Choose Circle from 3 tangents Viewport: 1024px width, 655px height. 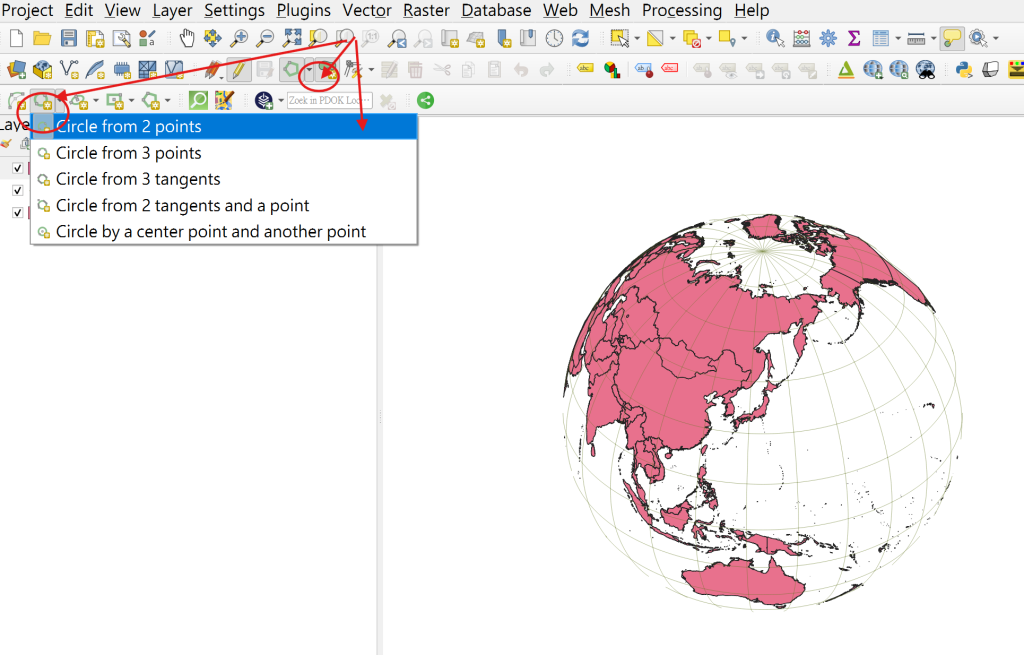tap(224, 179)
